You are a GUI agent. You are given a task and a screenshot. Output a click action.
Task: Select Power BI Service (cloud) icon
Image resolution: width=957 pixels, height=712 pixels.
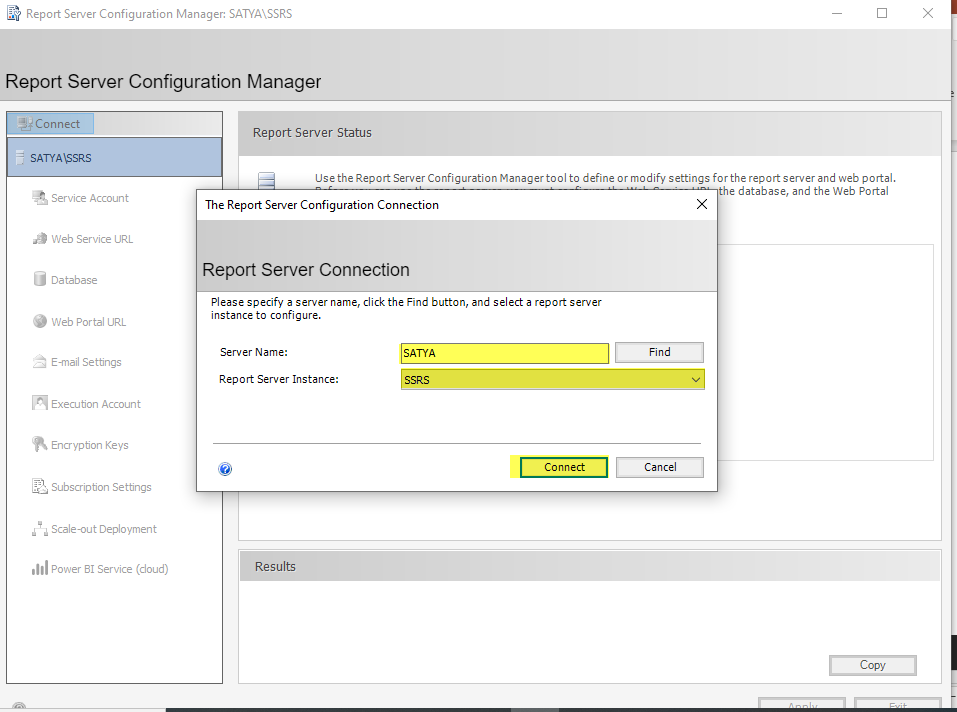pyautogui.click(x=40, y=569)
